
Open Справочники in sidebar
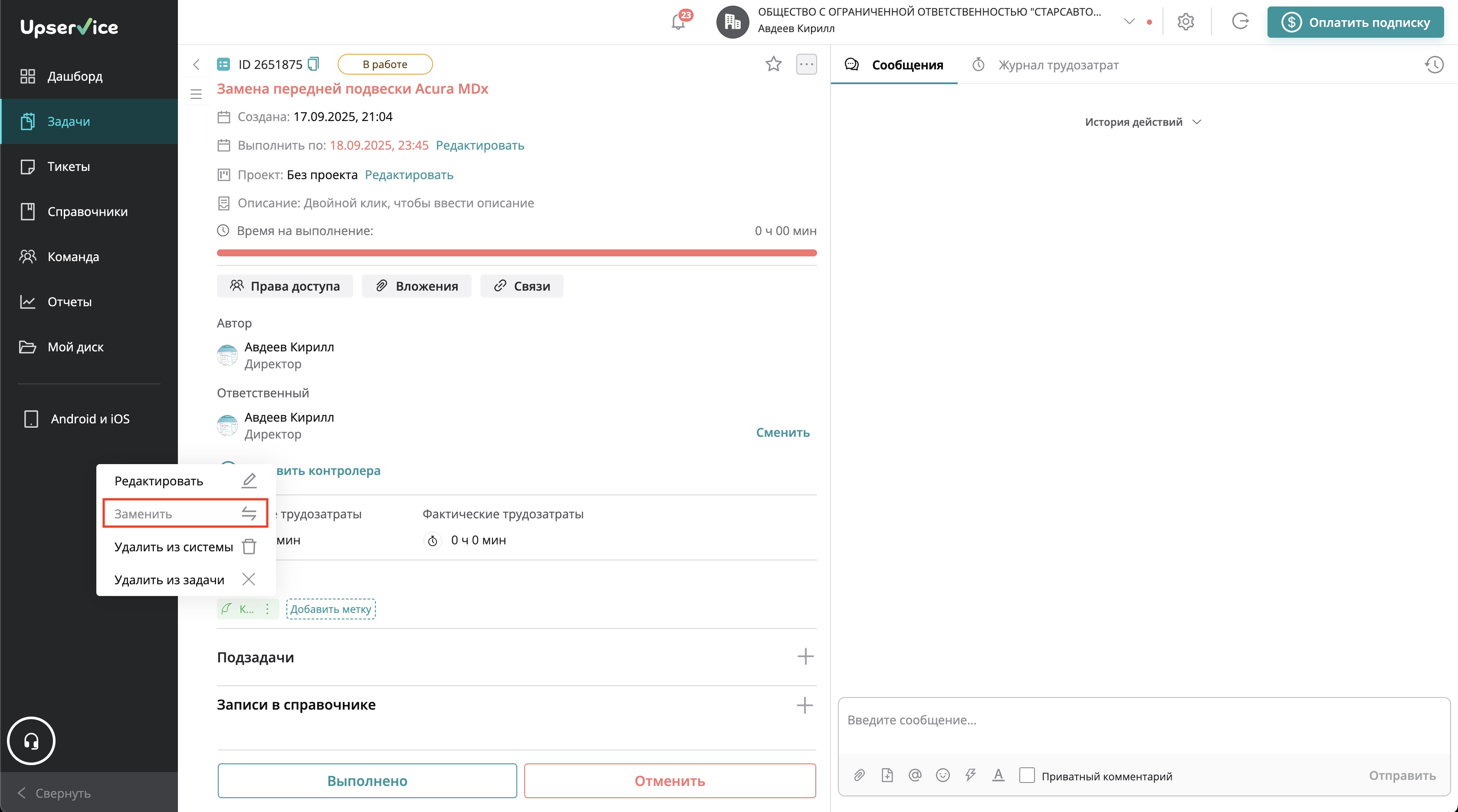click(89, 212)
